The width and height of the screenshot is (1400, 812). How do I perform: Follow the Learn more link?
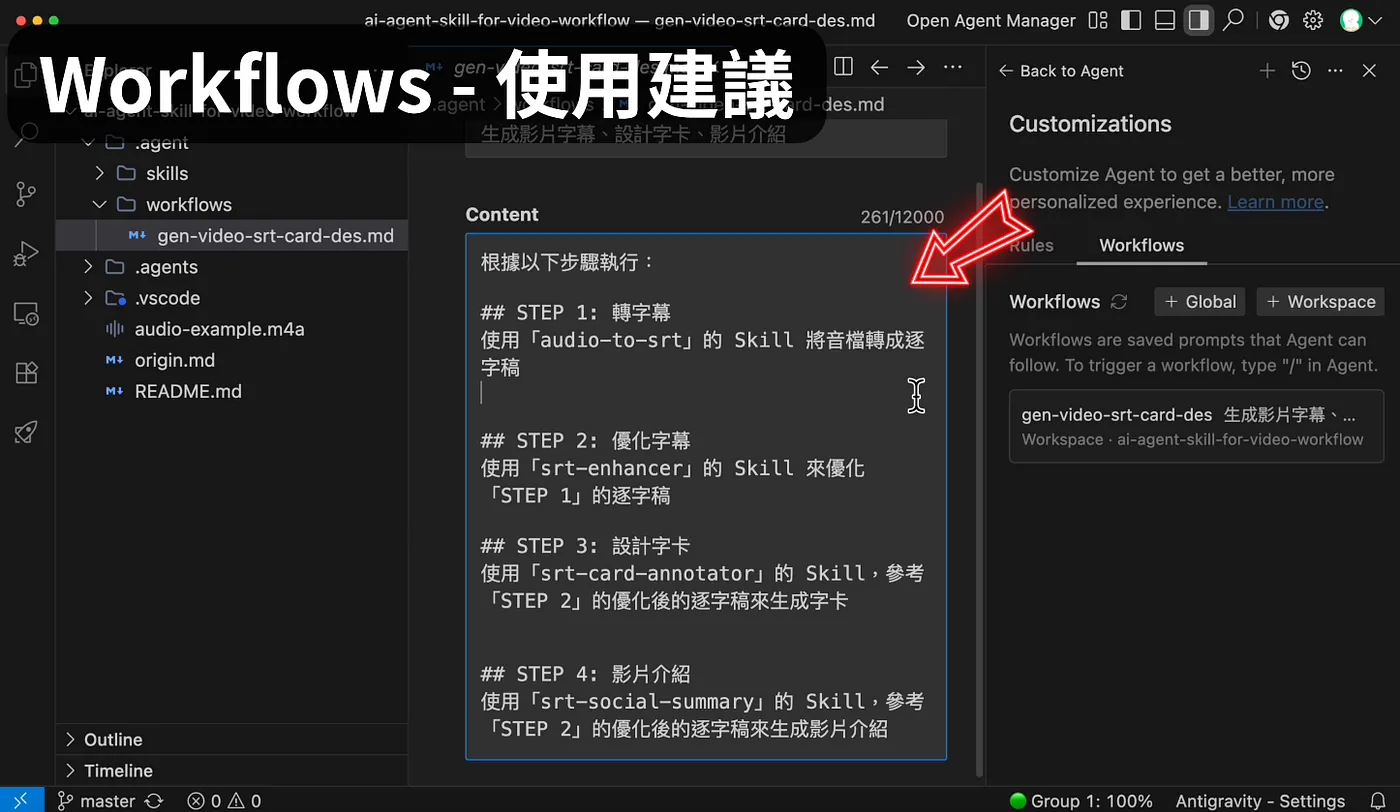pos(1276,202)
